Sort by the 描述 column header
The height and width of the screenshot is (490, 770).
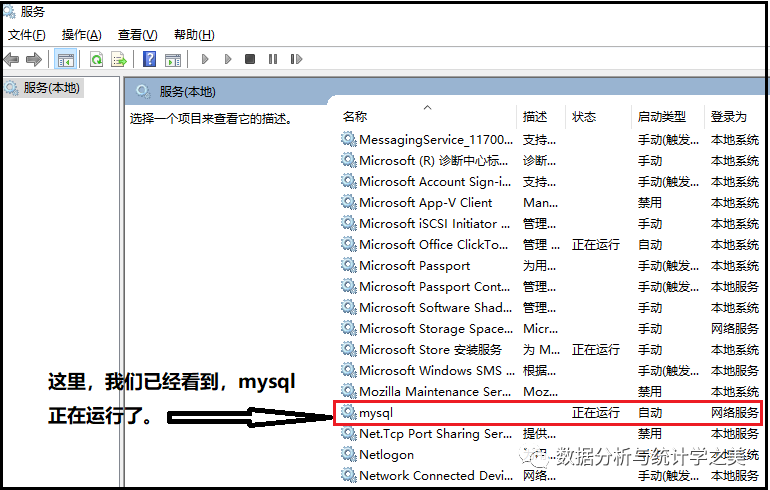[535, 116]
